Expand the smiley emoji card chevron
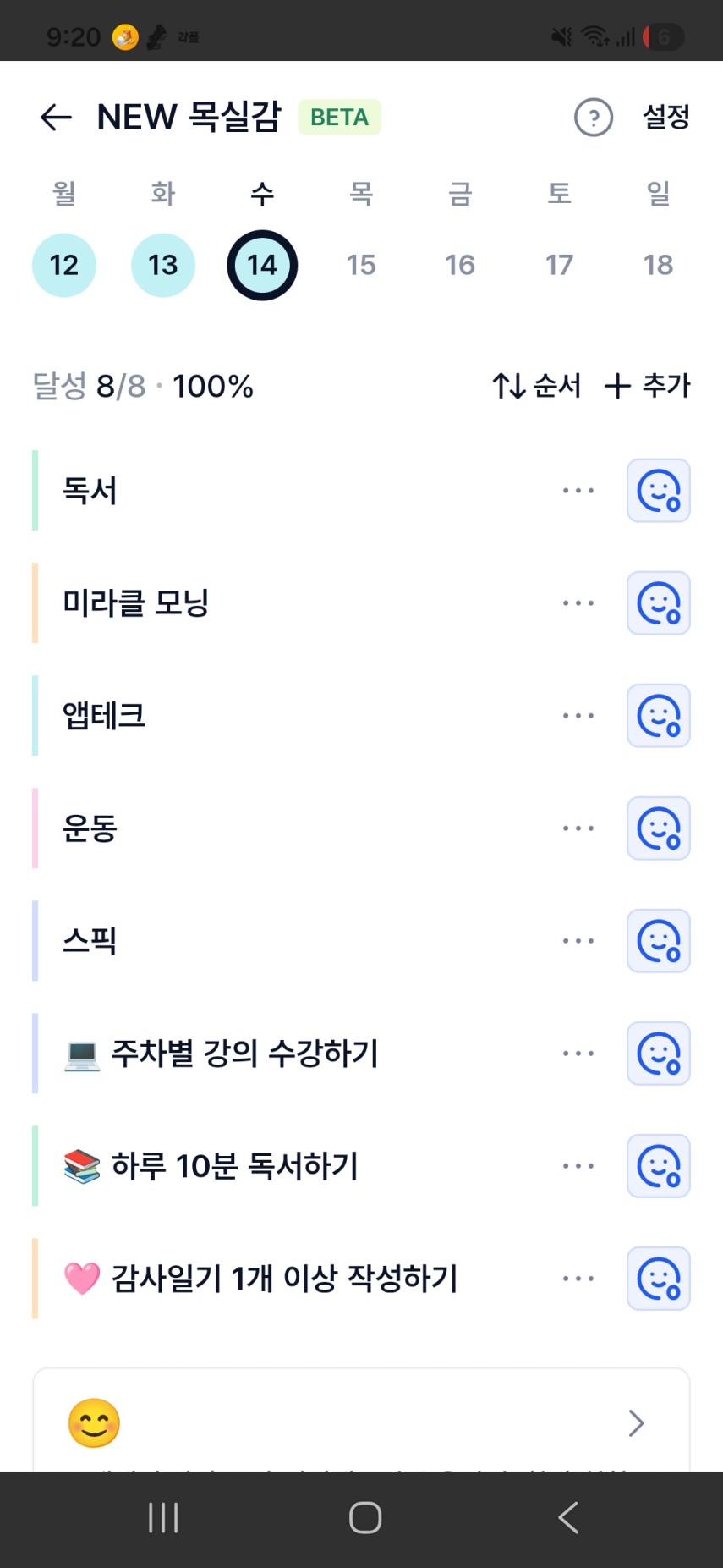 pos(636,1423)
